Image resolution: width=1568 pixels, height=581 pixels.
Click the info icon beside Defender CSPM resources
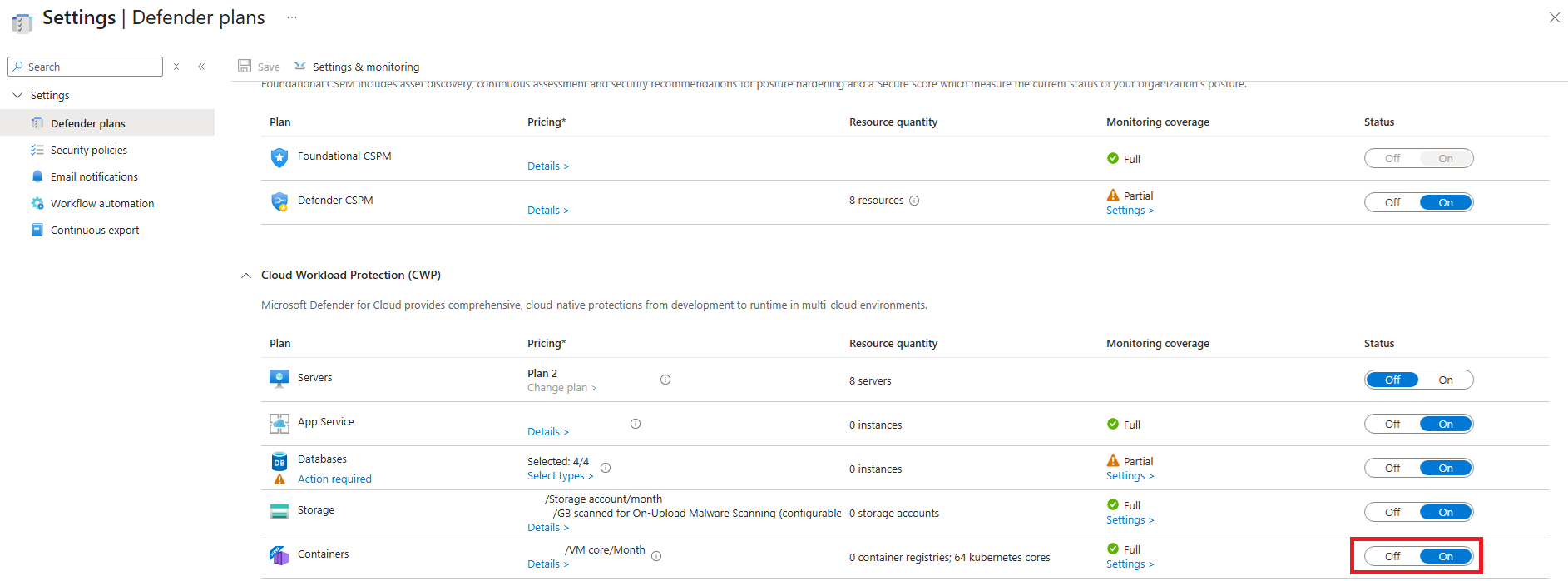pyautogui.click(x=914, y=201)
